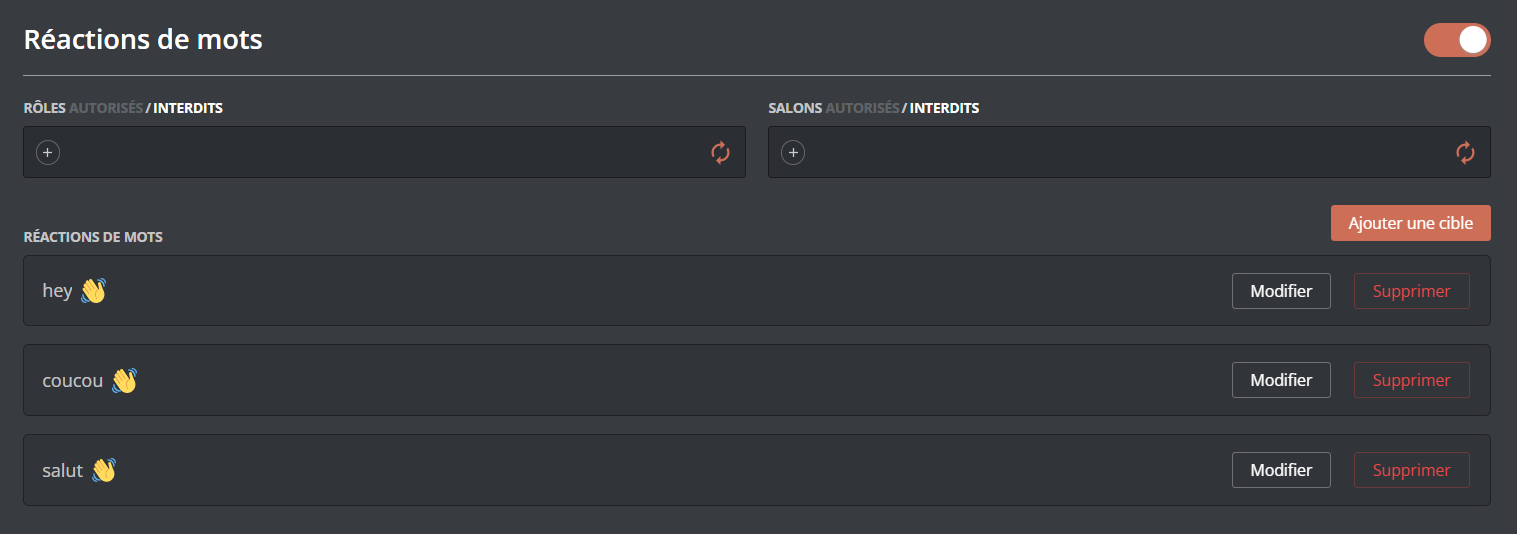Viewport: 1517px width, 534px height.
Task: Click the waving hand emoji beside hey
Action: (x=93, y=291)
